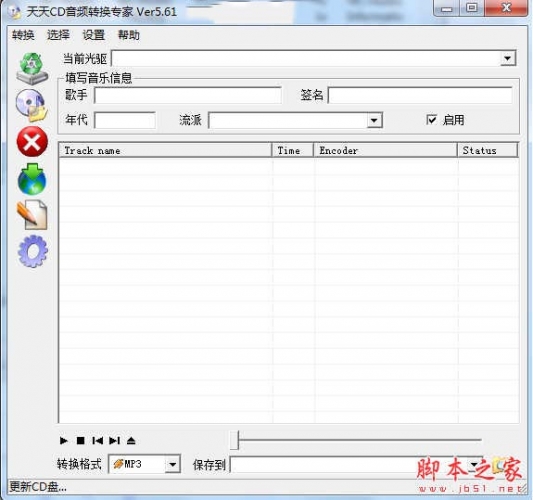Eject the CD with eject button
Viewport: 533px width, 500px height.
[x=131, y=441]
